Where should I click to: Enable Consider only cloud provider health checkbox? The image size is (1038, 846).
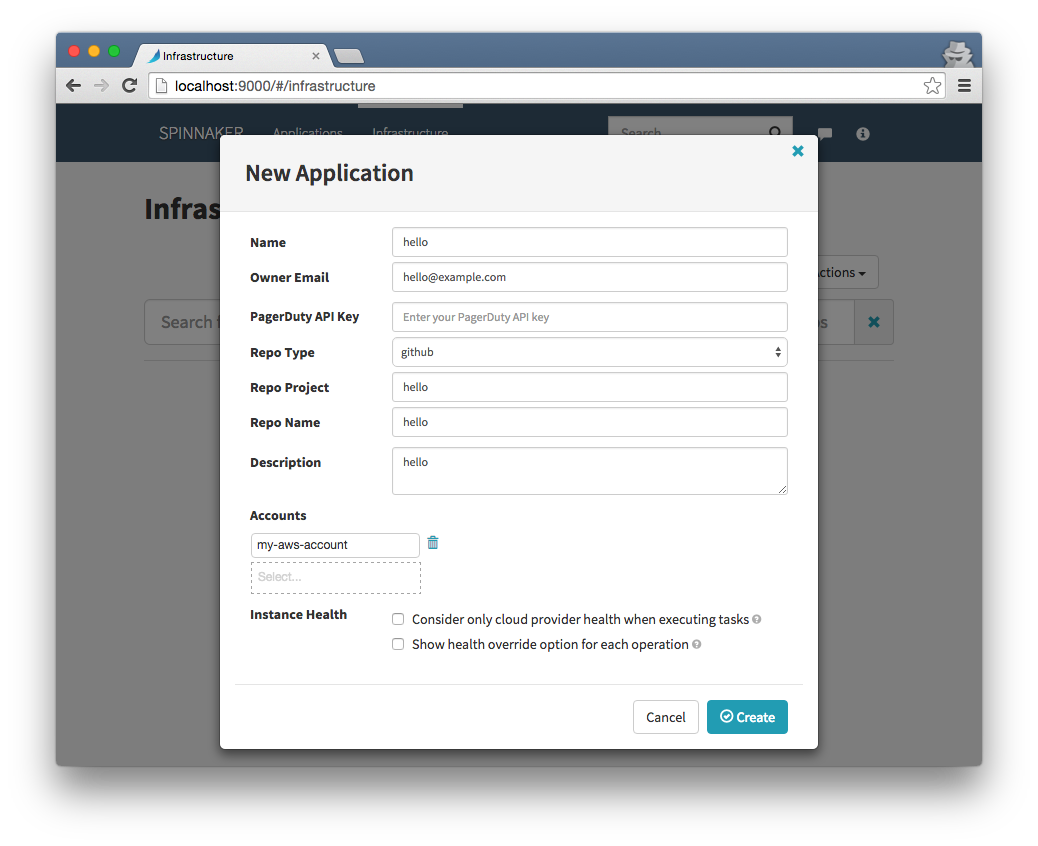coord(398,620)
